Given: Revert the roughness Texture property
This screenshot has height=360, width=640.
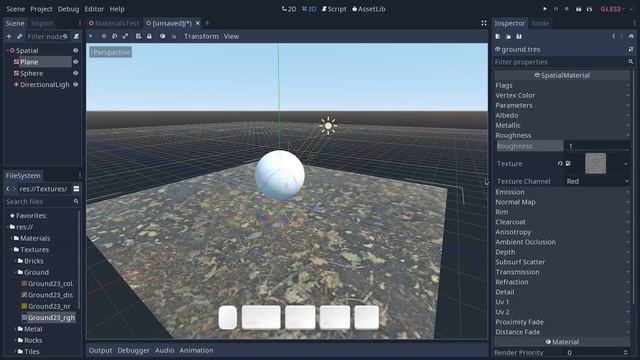Looking at the screenshot, I should click(x=560, y=164).
